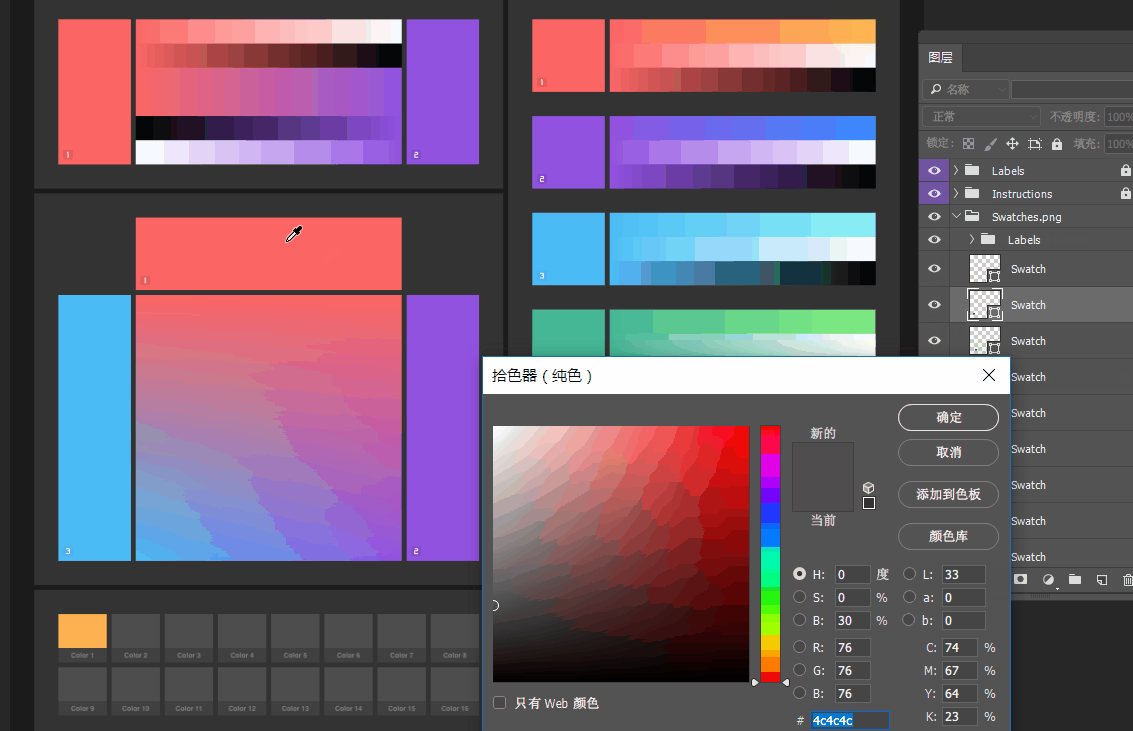Screen dimensions: 1133x731
Task: Confirm the color with 确定 button
Action: (948, 417)
